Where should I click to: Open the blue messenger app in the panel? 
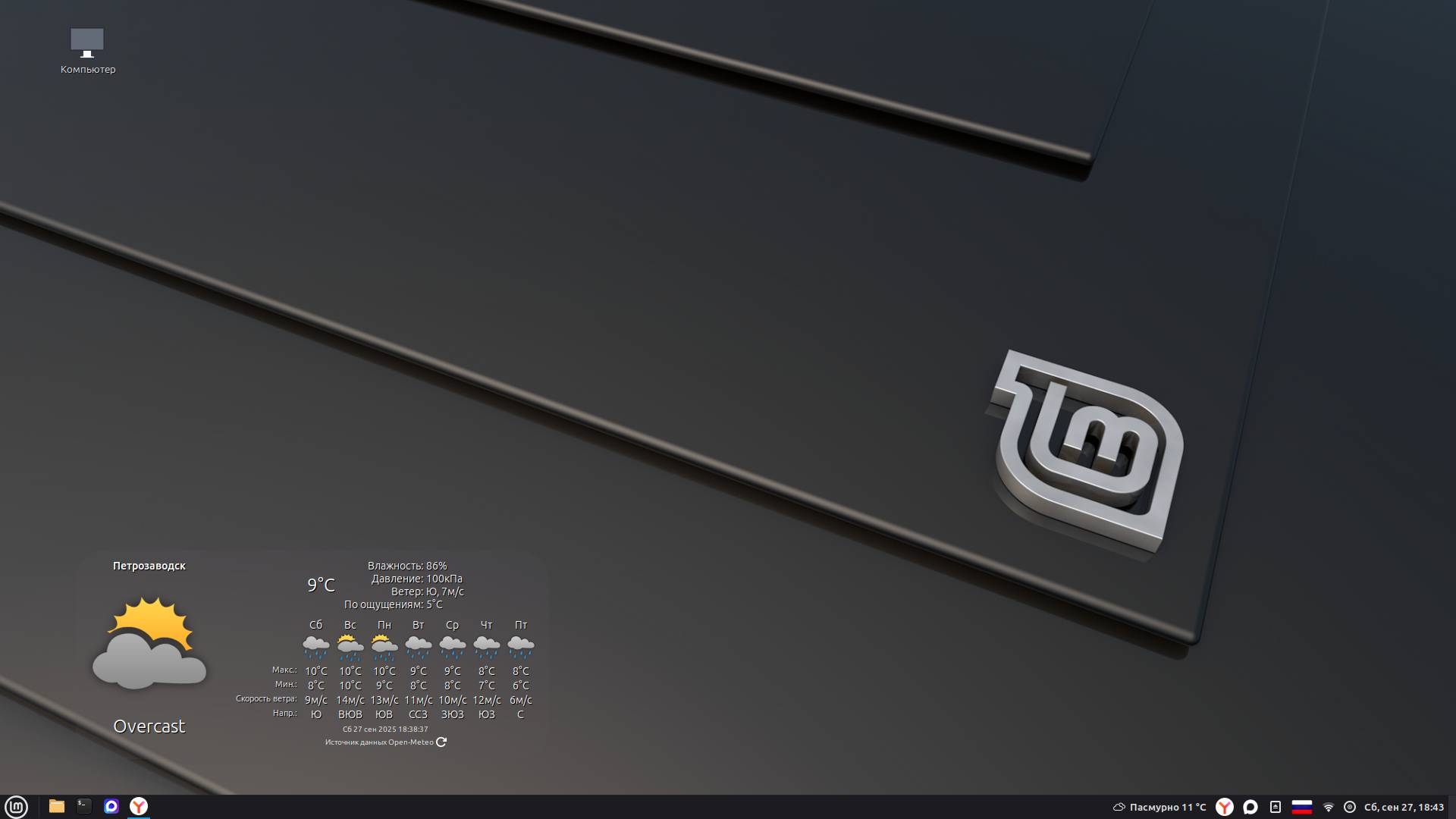[x=111, y=806]
